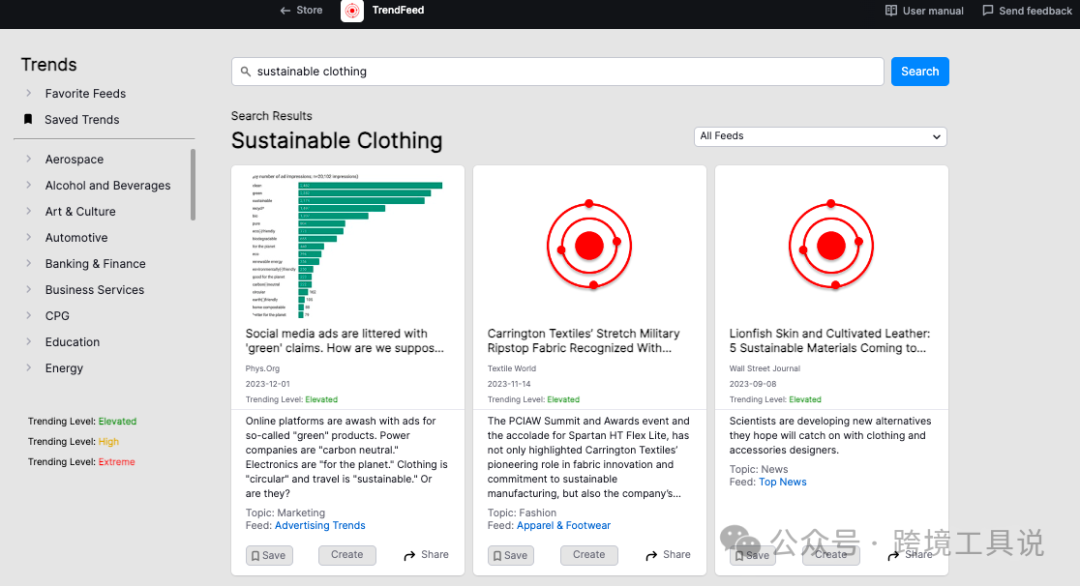
Task: Click the TrendFeed app logo icon
Action: tap(352, 10)
